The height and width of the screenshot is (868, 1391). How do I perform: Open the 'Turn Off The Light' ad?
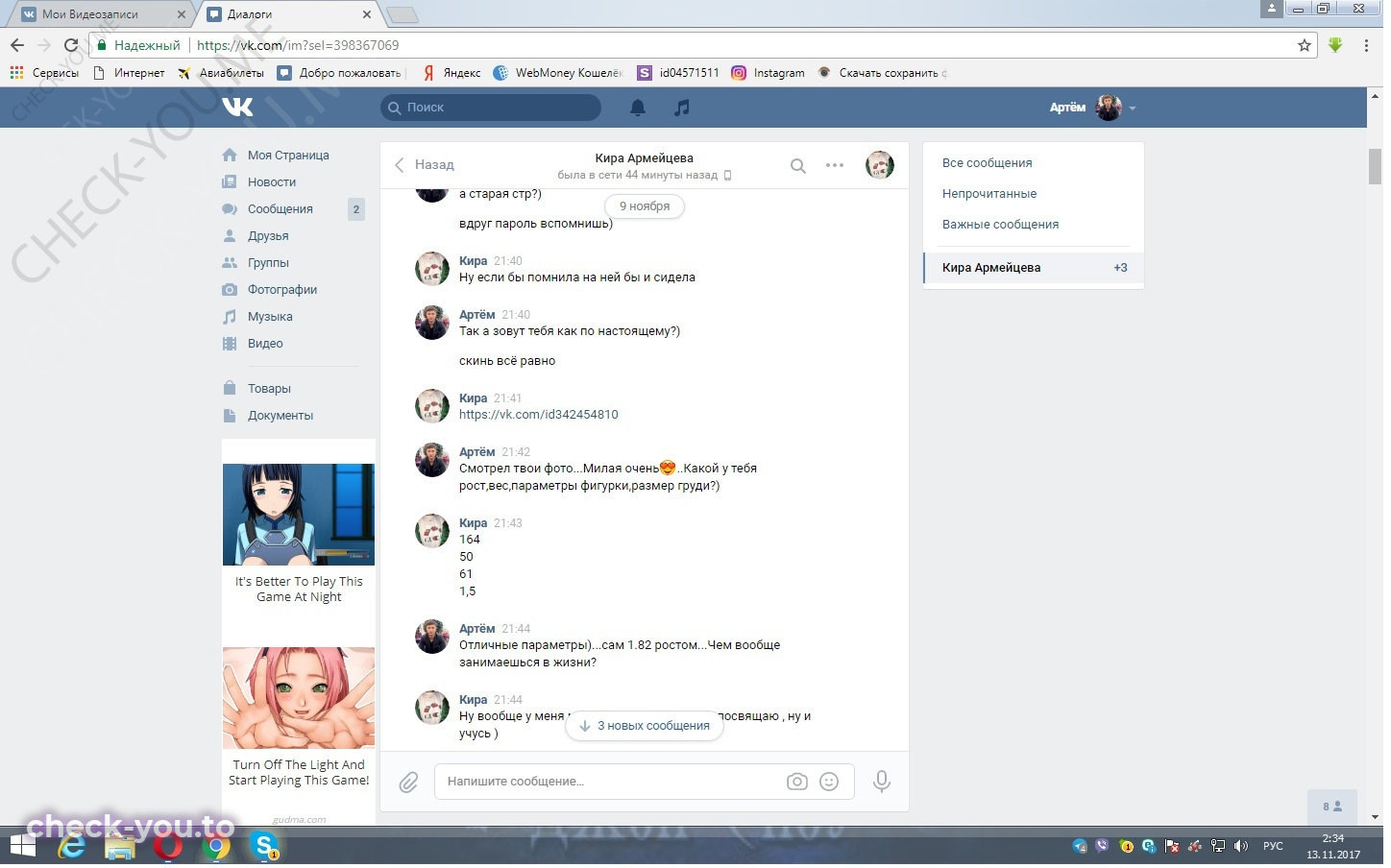click(299, 718)
